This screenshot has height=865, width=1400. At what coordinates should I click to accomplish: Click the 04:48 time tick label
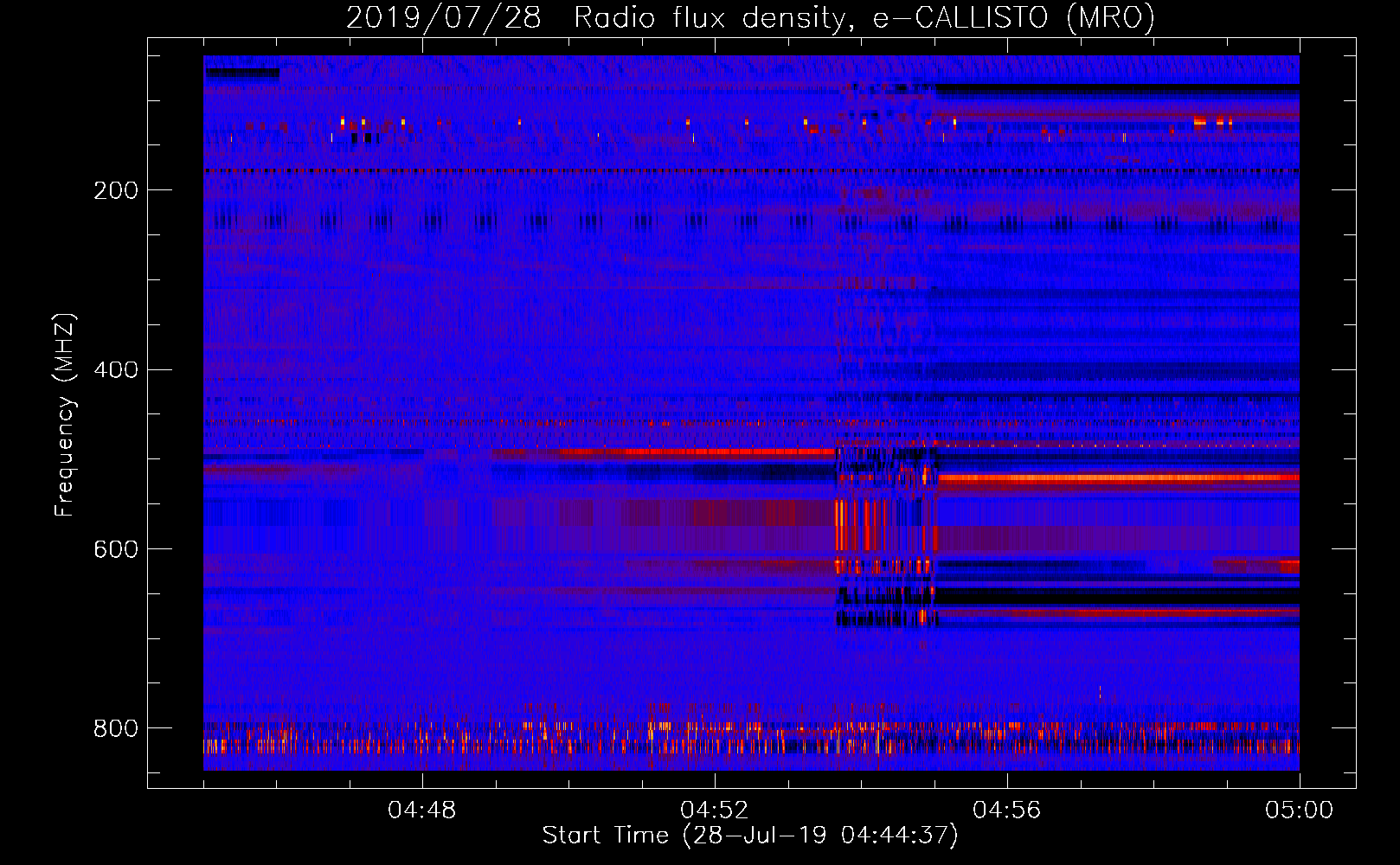point(422,811)
